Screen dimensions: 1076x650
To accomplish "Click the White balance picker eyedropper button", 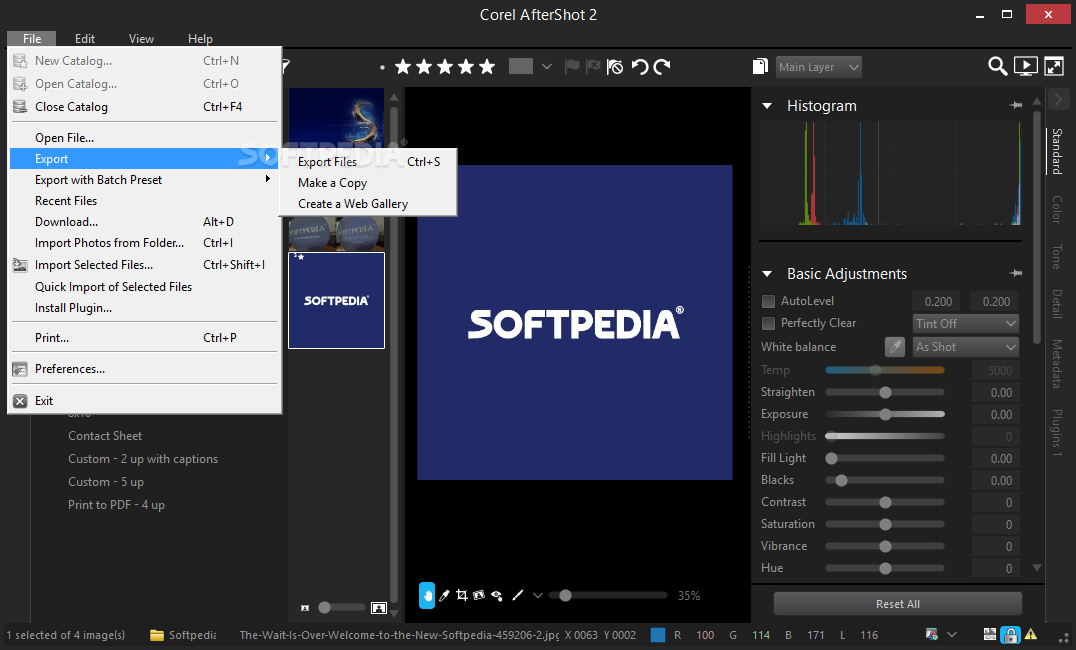I will [895, 347].
